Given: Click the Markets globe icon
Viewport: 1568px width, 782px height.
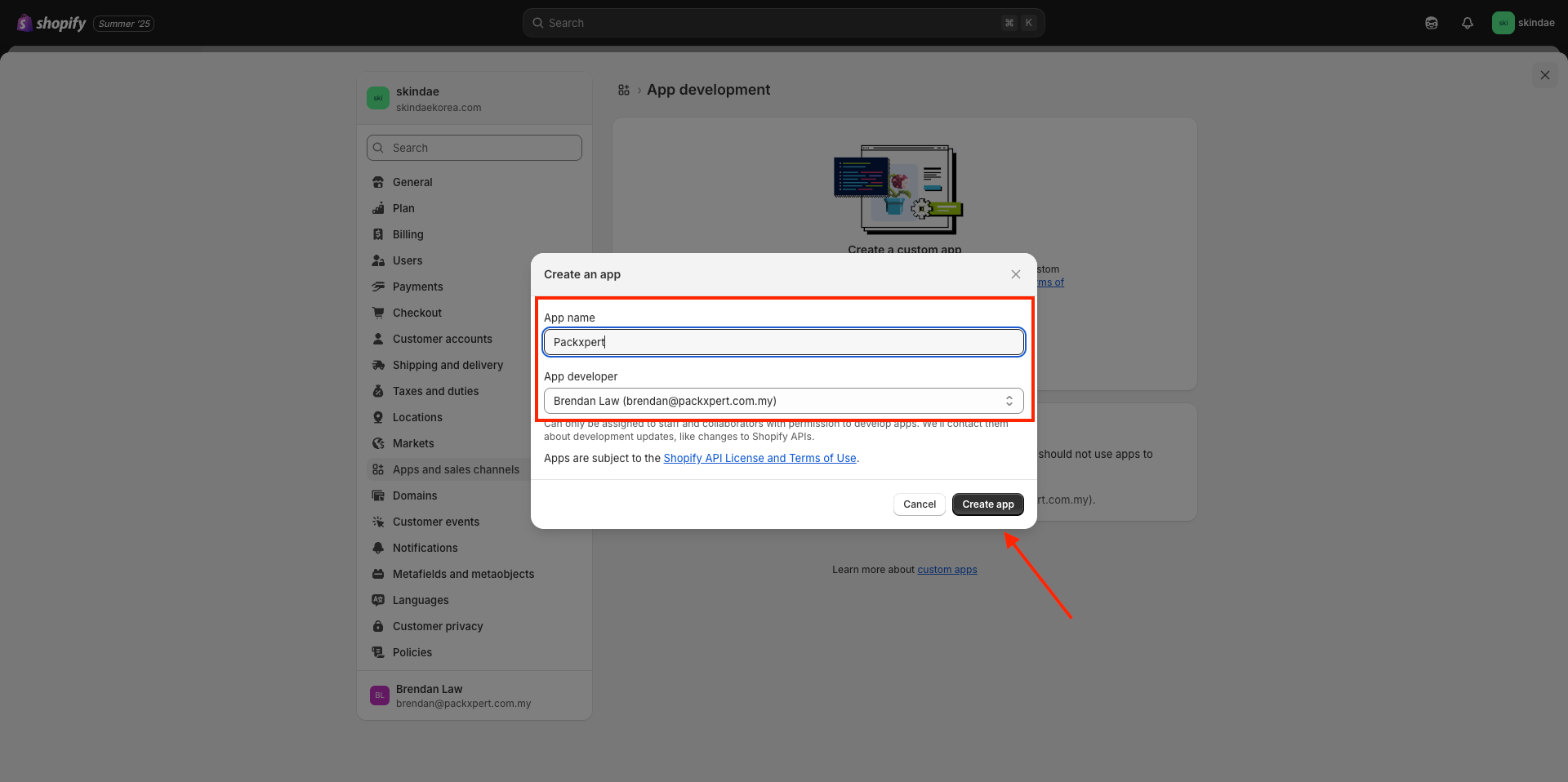Looking at the screenshot, I should 378,443.
